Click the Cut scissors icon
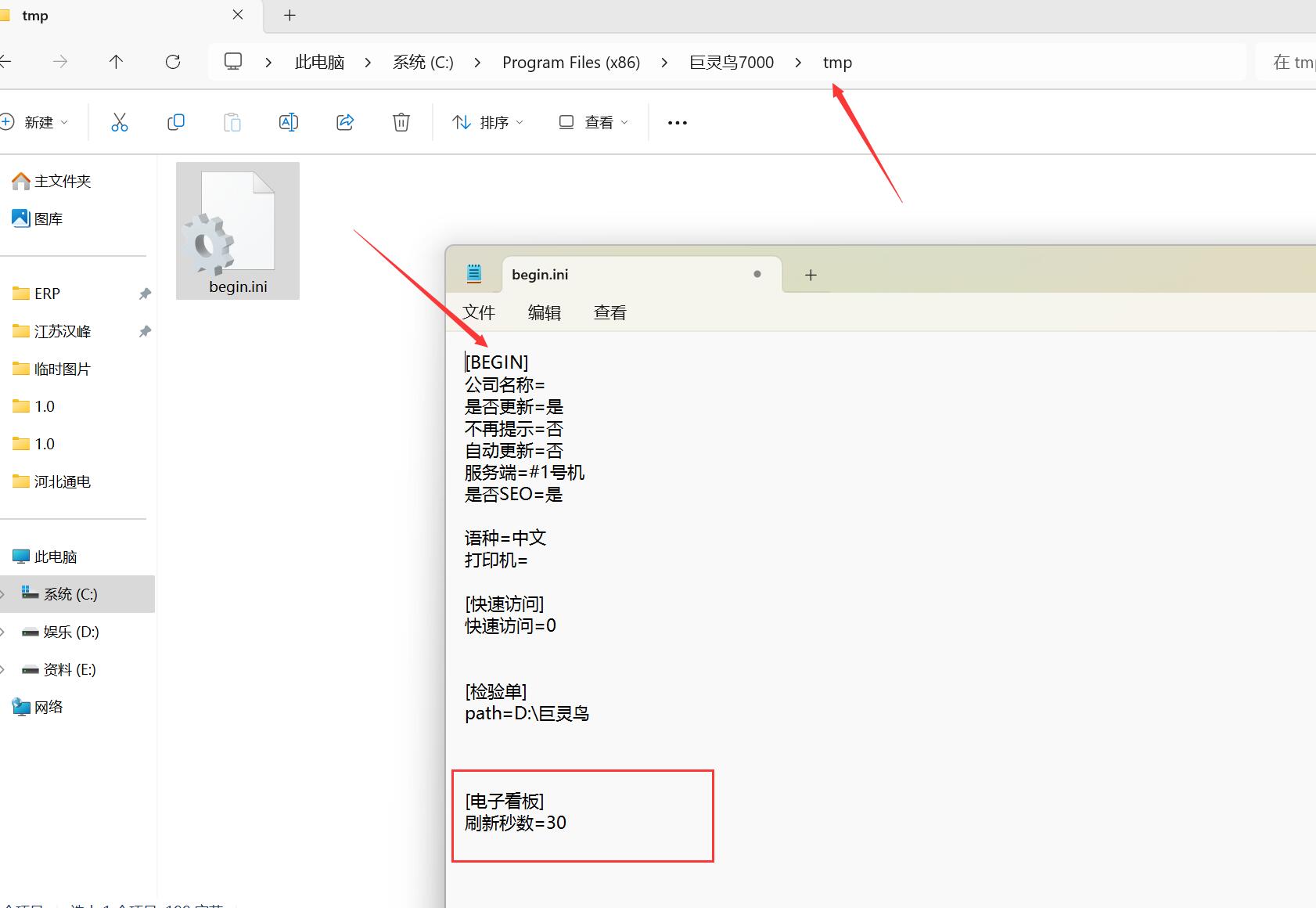This screenshot has height=908, width=1316. pyautogui.click(x=119, y=122)
